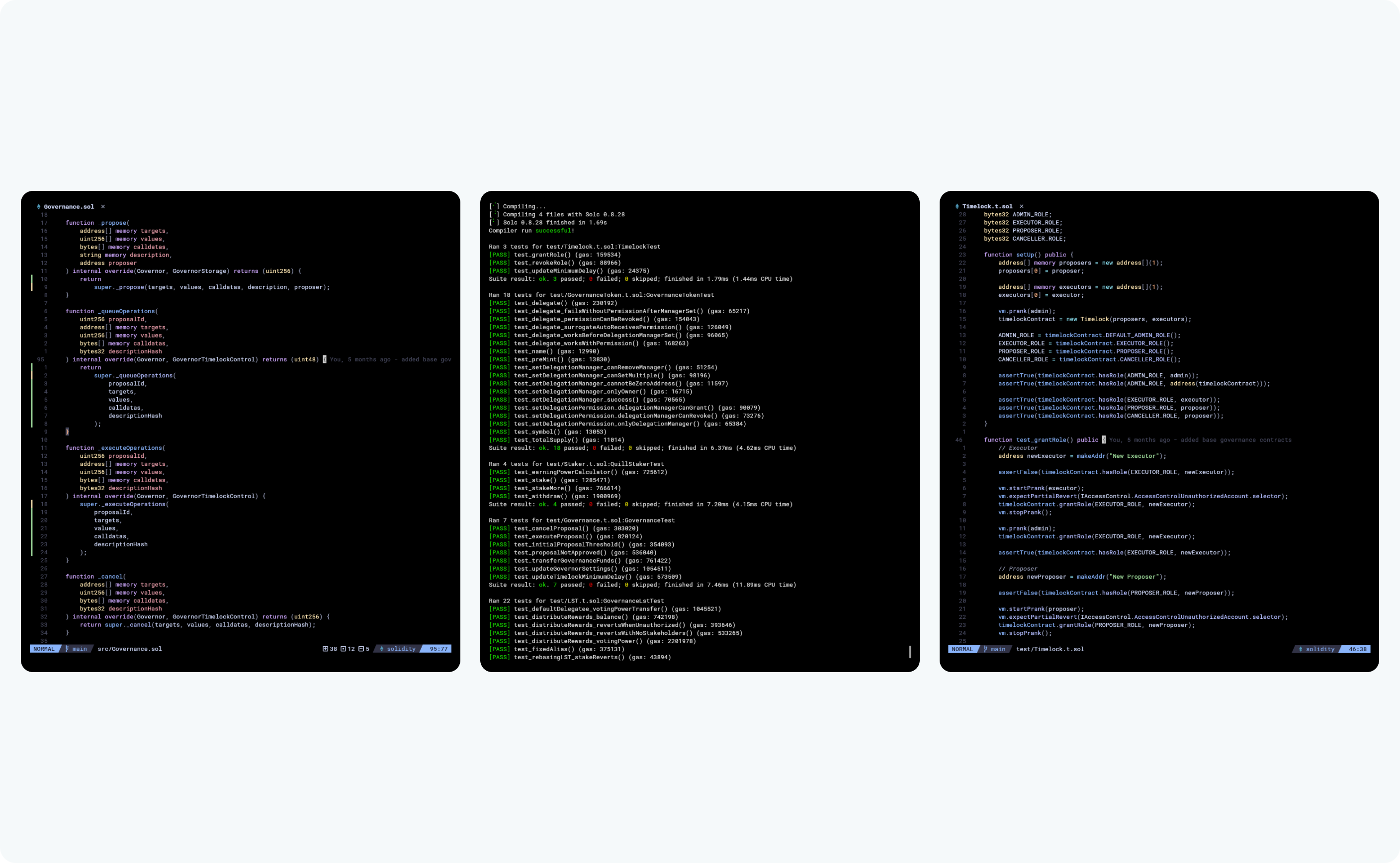The image size is (1400, 863).
Task: Switch to the Governance.sol tab
Action: click(x=69, y=207)
